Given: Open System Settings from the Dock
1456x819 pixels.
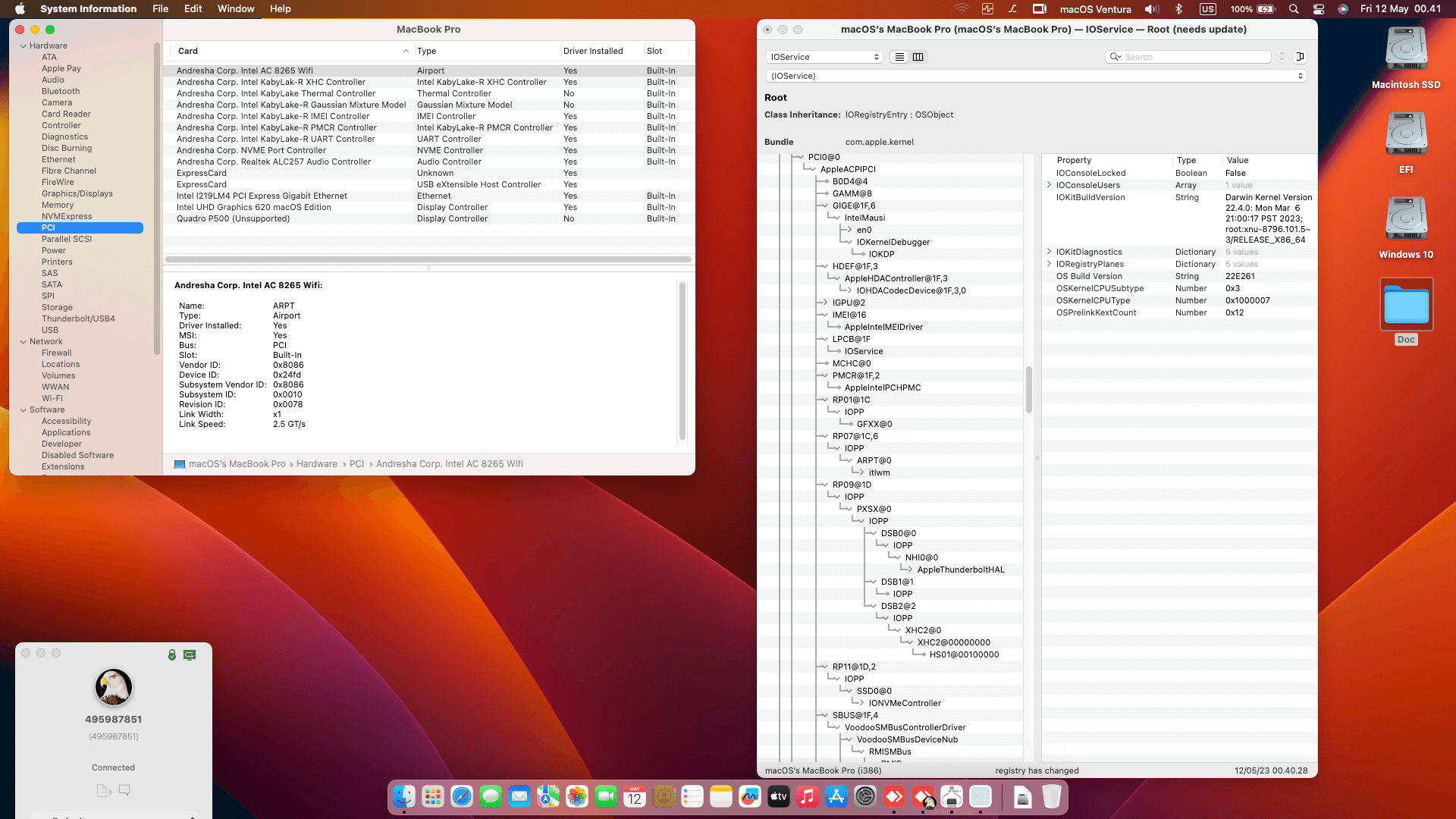Looking at the screenshot, I should 864,797.
